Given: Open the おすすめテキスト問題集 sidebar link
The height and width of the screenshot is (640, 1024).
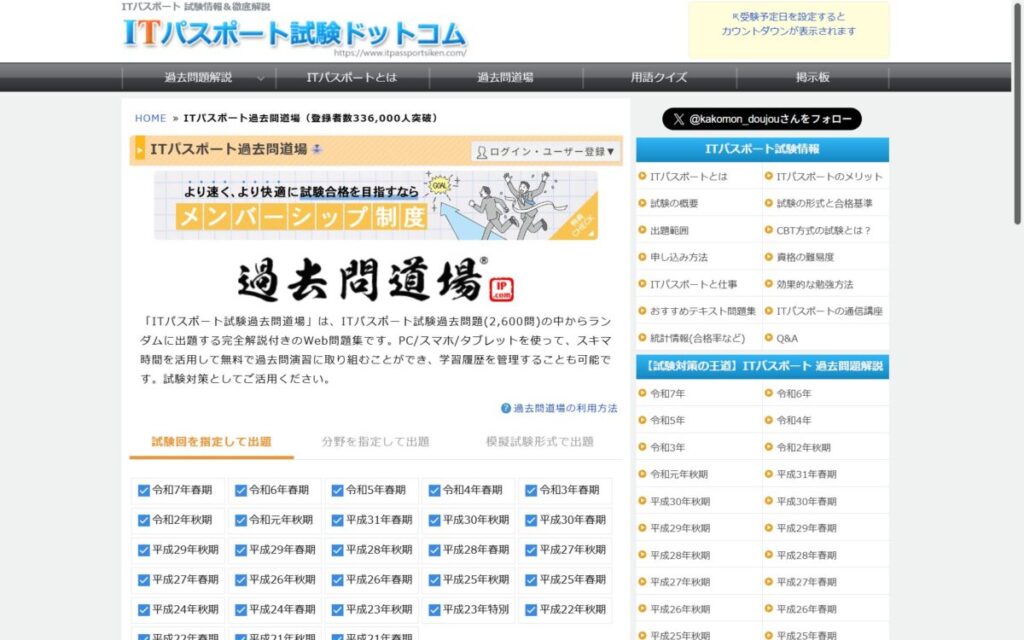Looking at the screenshot, I should click(703, 312).
